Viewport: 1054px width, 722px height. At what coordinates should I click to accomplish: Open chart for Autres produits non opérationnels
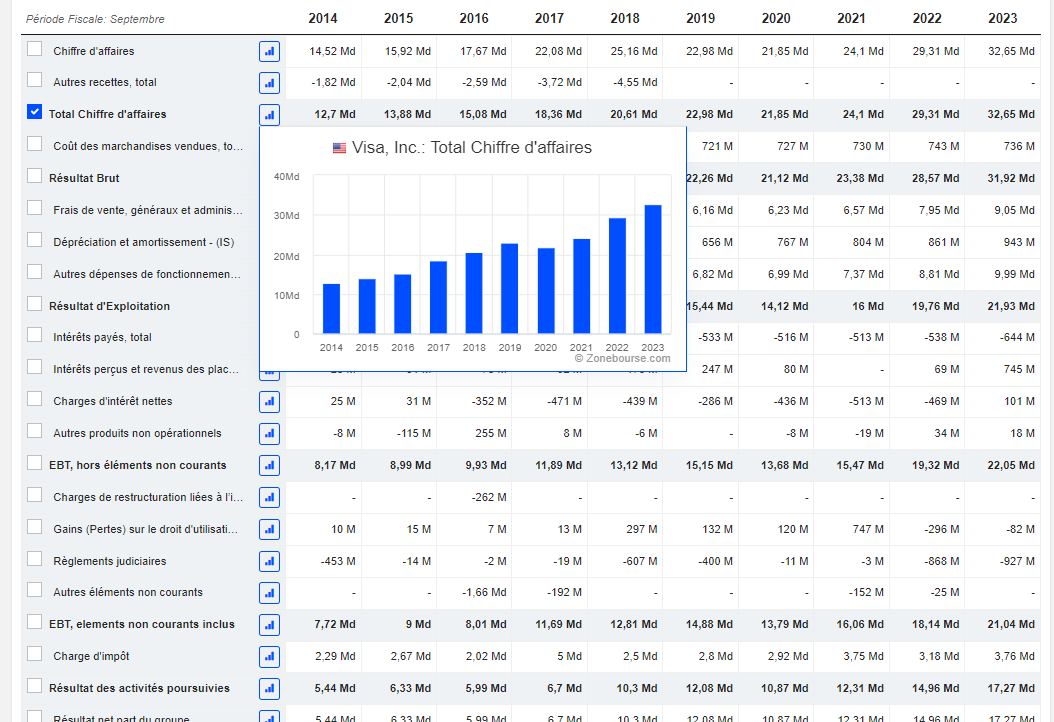269,434
